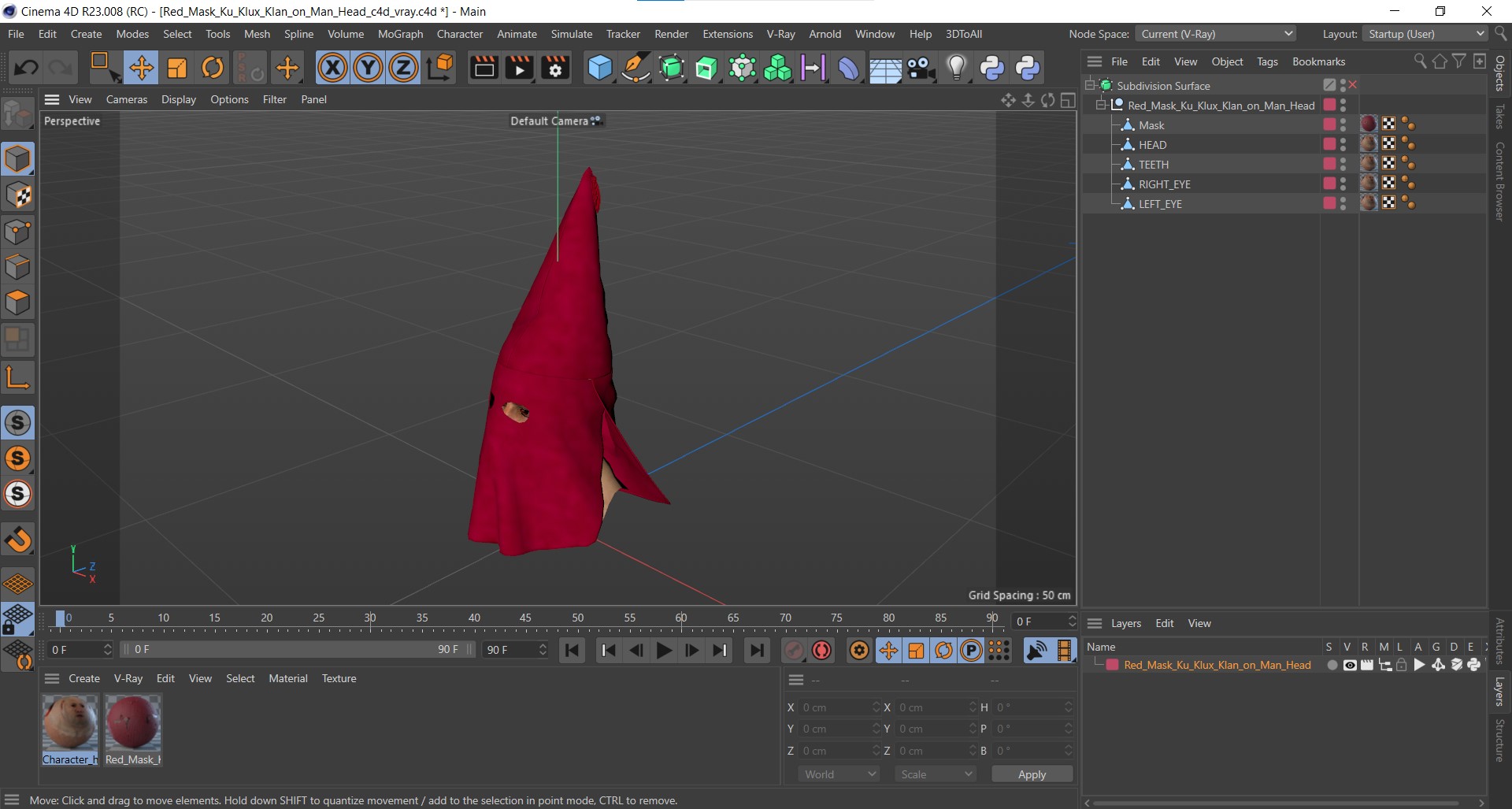Open Node Space dropdown Current (V-Ray)
This screenshot has height=809, width=1512.
[x=1215, y=34]
